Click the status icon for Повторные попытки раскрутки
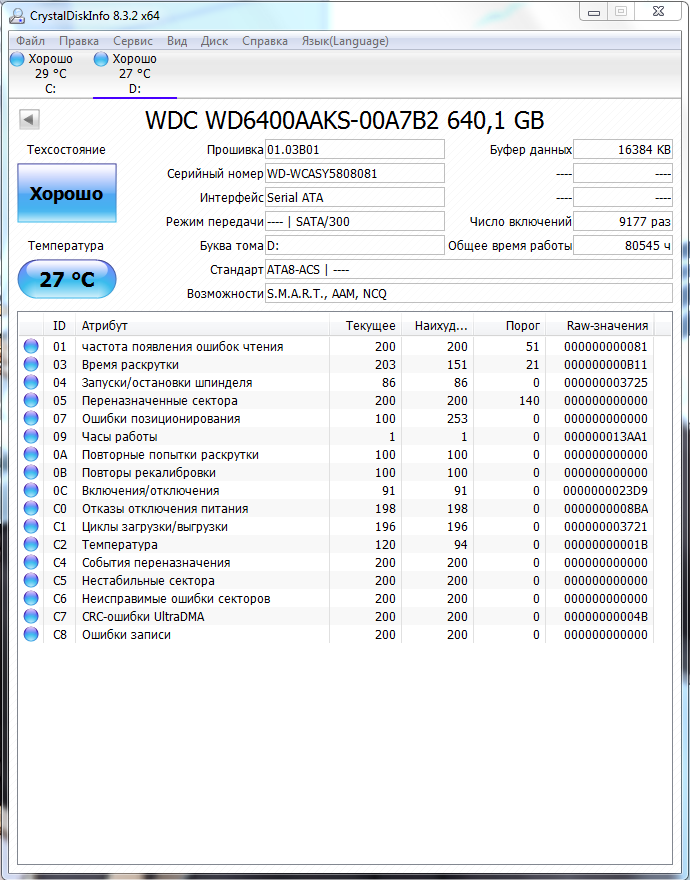Screen dimensions: 690x880 (x=31, y=454)
